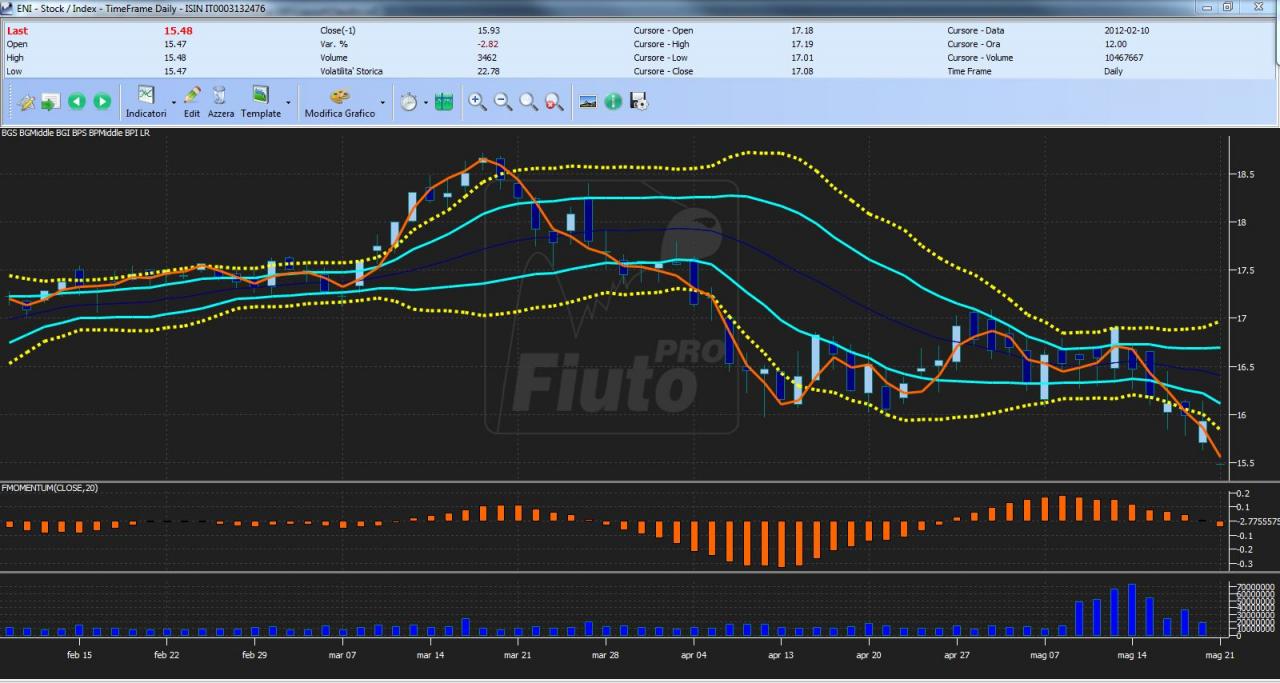1280x683 pixels.
Task: Click the landscape picture export icon
Action: (x=588, y=102)
